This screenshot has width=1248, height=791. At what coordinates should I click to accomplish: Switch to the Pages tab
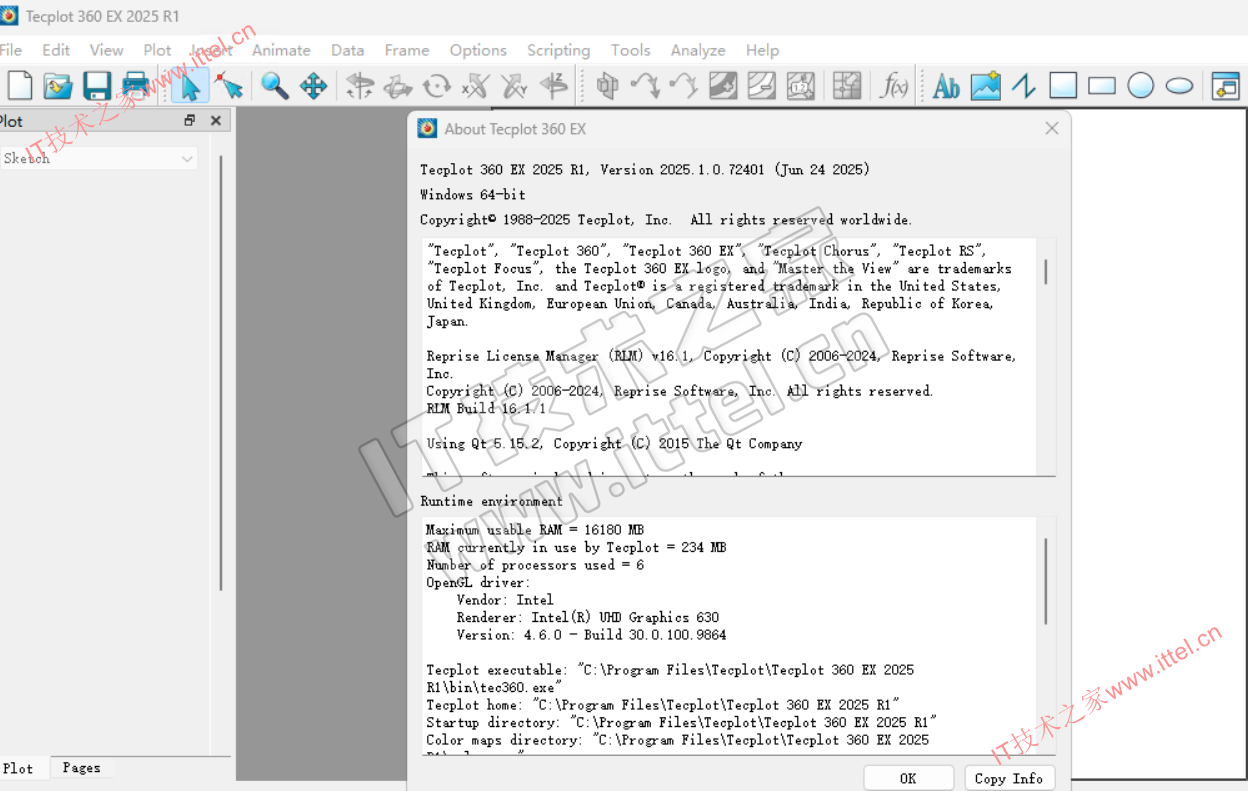81,768
